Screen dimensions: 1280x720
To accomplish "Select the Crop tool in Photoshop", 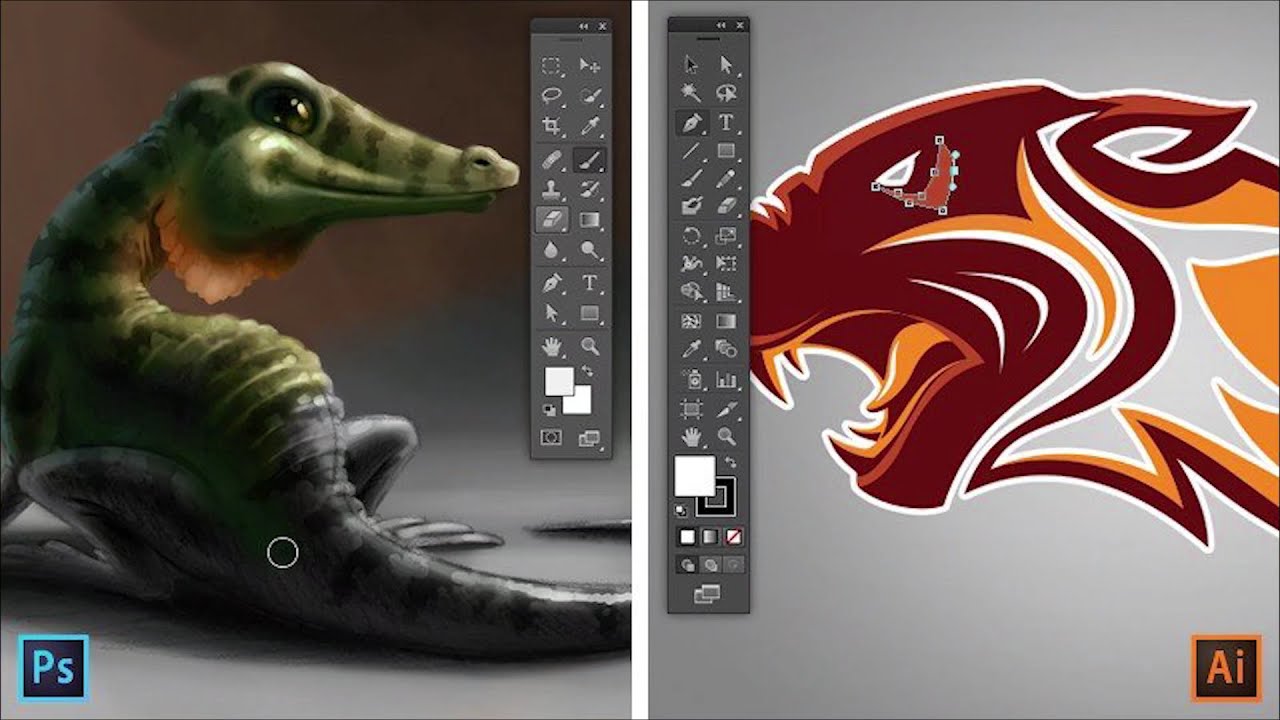I will point(551,125).
